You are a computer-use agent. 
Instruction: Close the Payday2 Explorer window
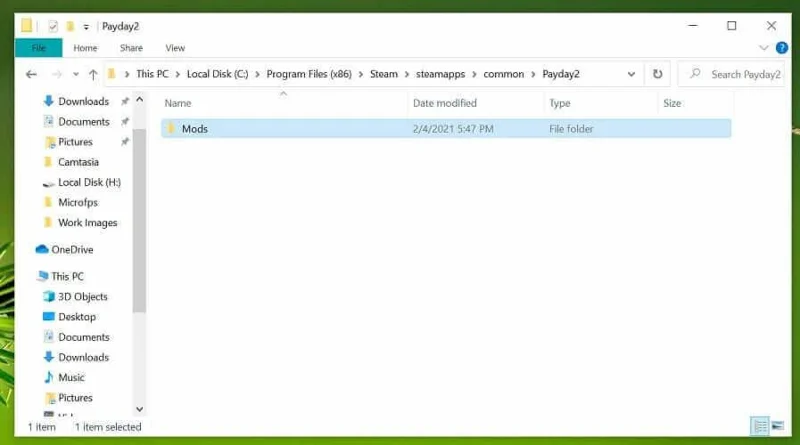771,26
